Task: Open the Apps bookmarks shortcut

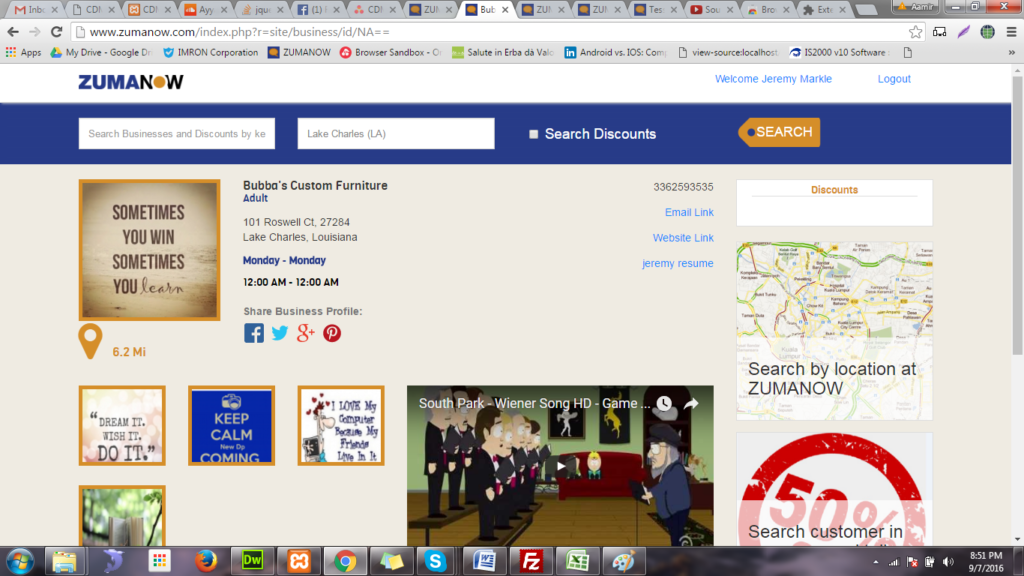Action: click(24, 52)
